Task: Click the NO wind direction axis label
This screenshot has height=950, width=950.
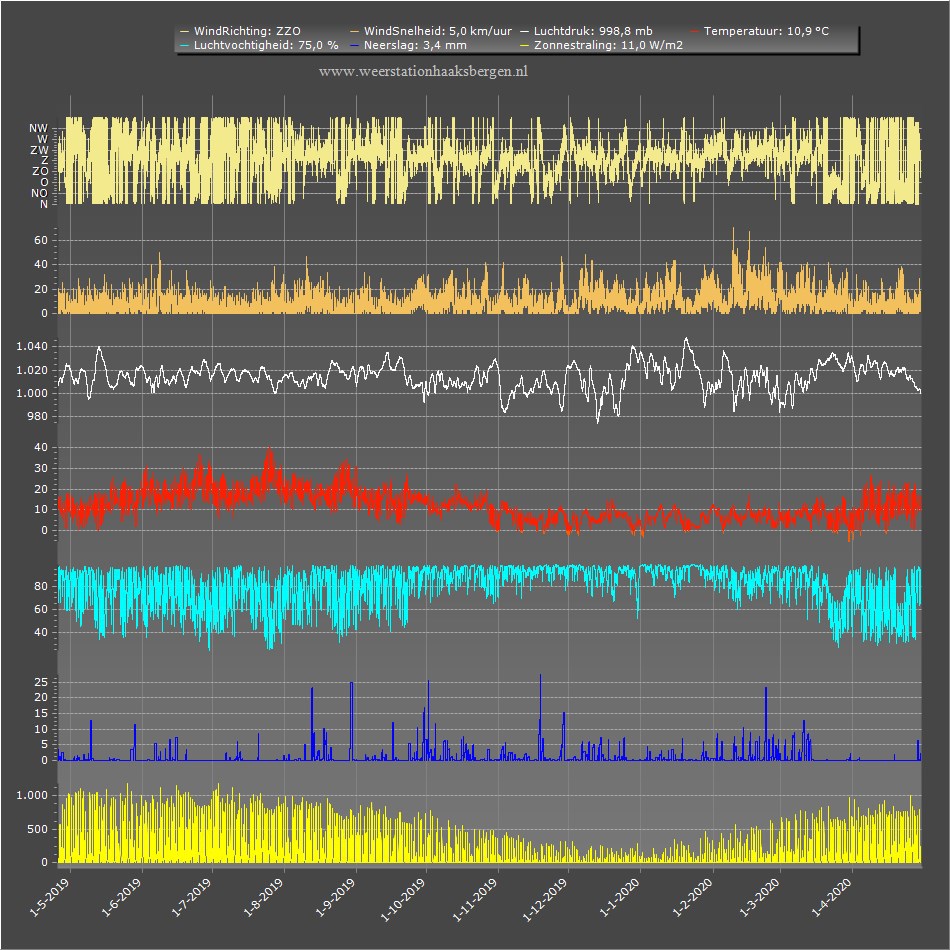Action: tap(39, 193)
